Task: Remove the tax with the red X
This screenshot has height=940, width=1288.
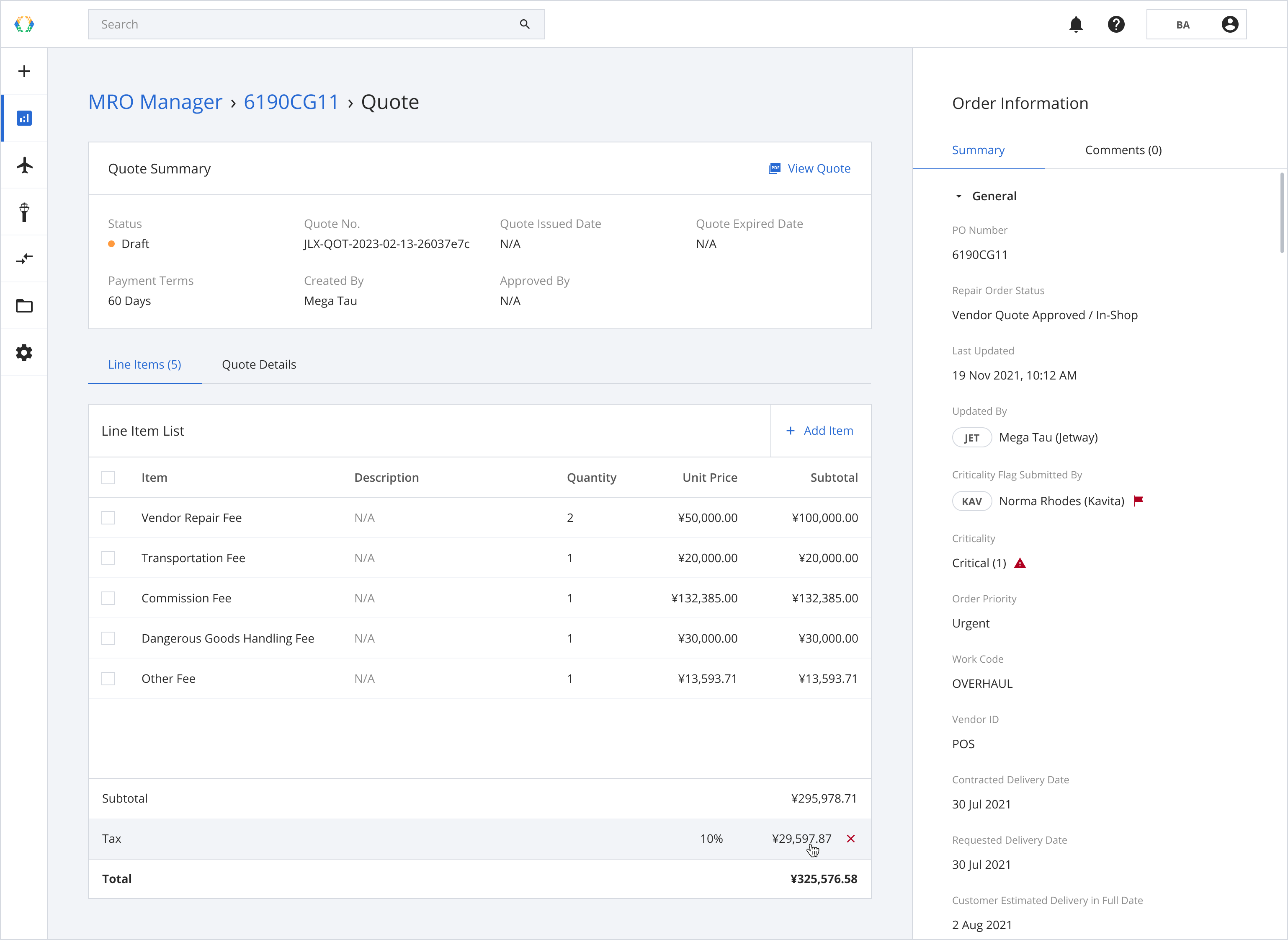Action: [850, 839]
